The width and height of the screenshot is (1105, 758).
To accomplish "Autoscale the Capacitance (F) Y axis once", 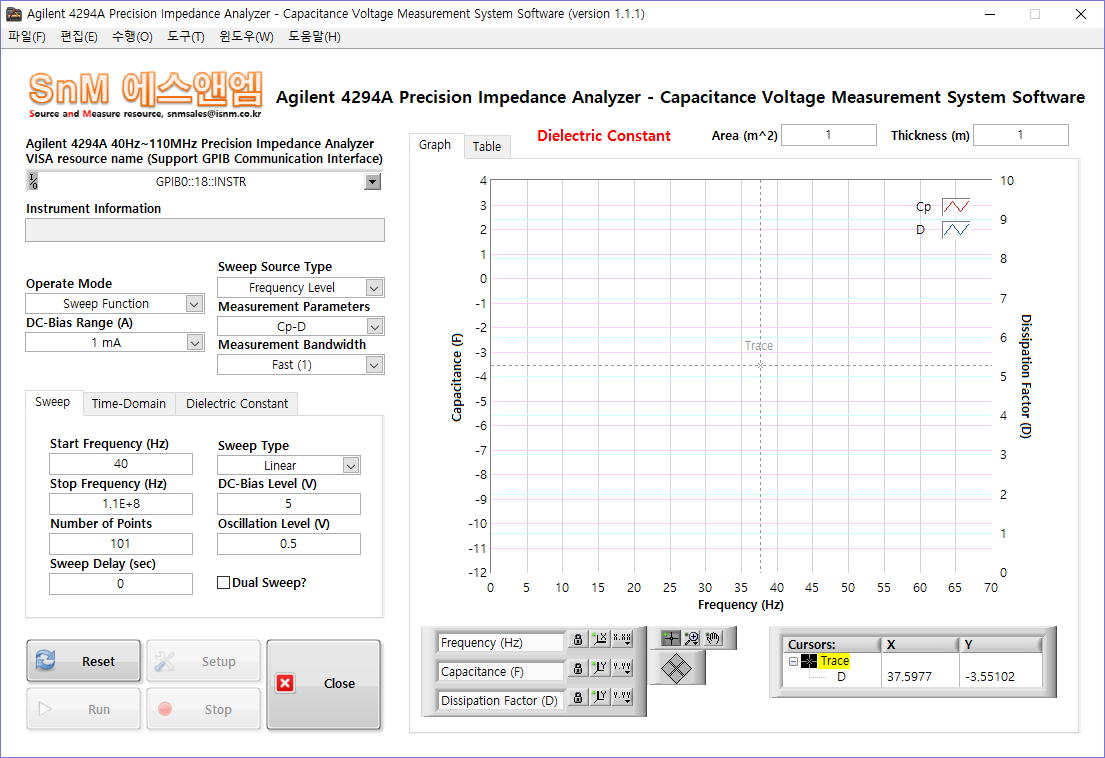I will point(600,669).
